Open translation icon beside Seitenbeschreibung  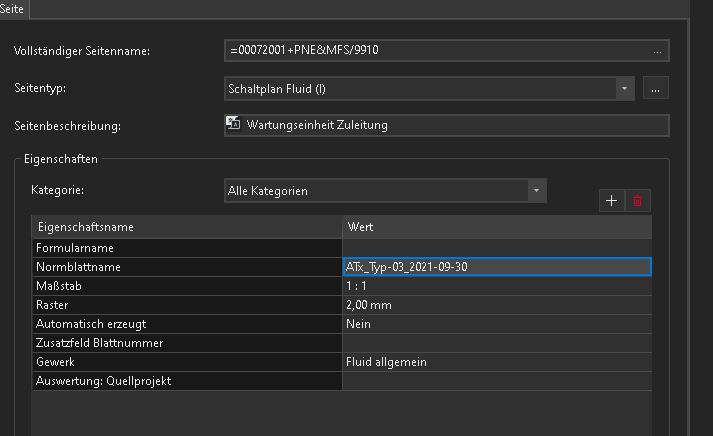pos(233,123)
